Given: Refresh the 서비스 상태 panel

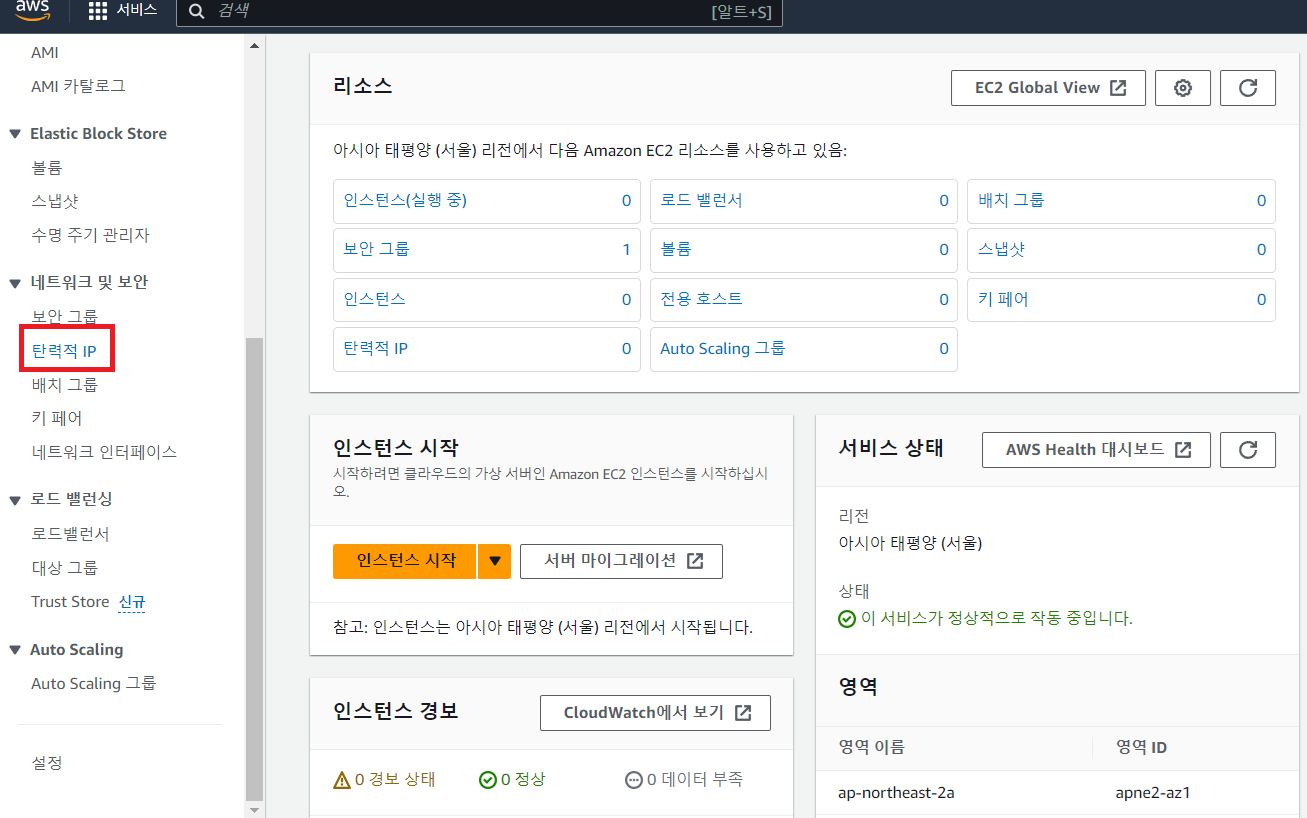Looking at the screenshot, I should pyautogui.click(x=1248, y=450).
